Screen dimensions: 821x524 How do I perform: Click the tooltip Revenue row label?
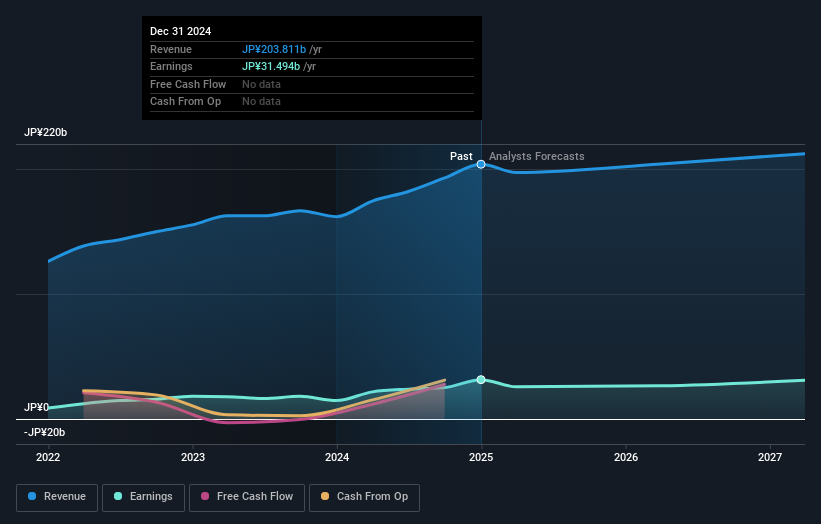171,49
